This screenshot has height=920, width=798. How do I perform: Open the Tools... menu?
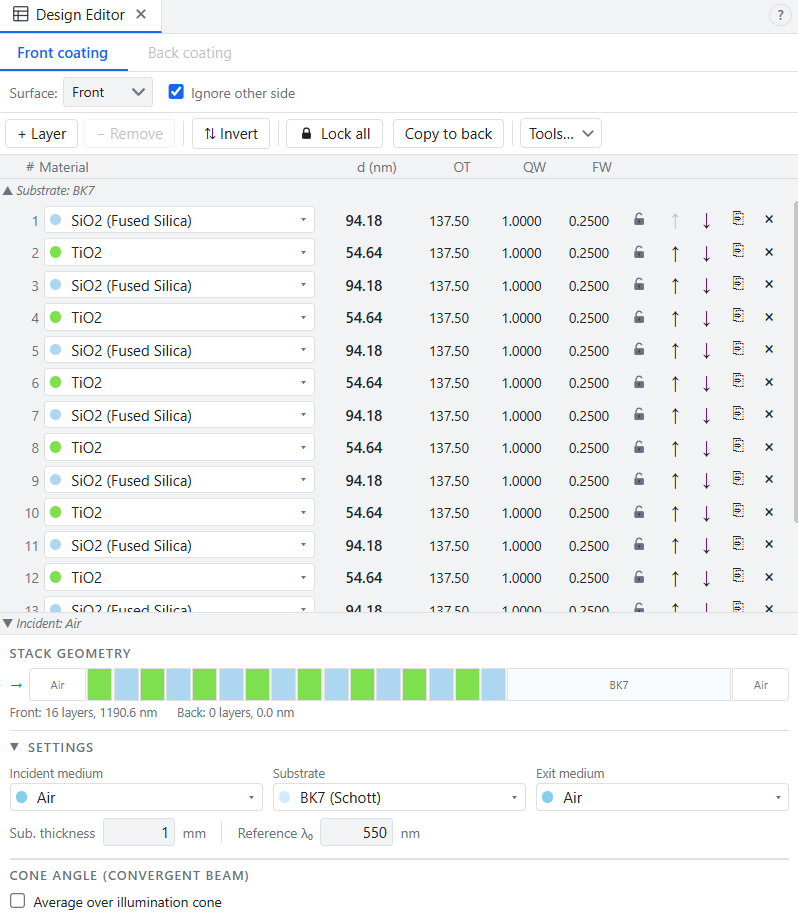561,134
